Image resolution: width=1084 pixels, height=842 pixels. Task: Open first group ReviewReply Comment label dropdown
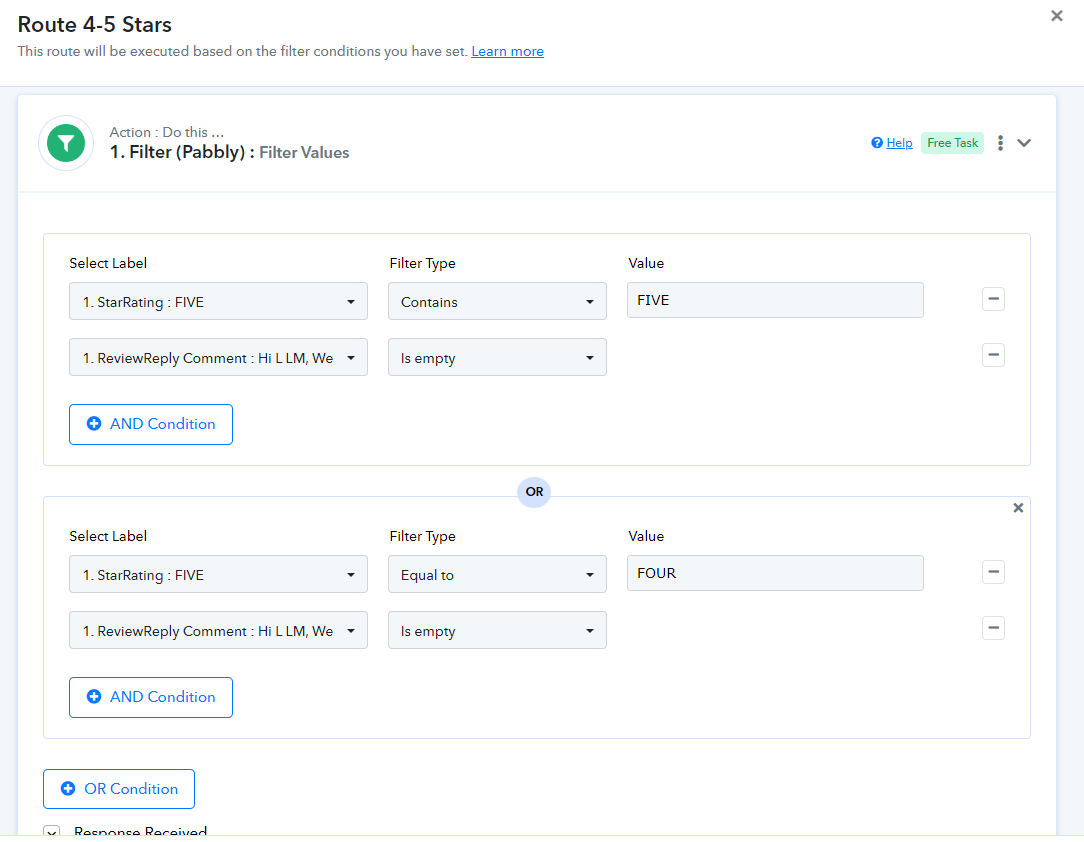click(x=218, y=357)
